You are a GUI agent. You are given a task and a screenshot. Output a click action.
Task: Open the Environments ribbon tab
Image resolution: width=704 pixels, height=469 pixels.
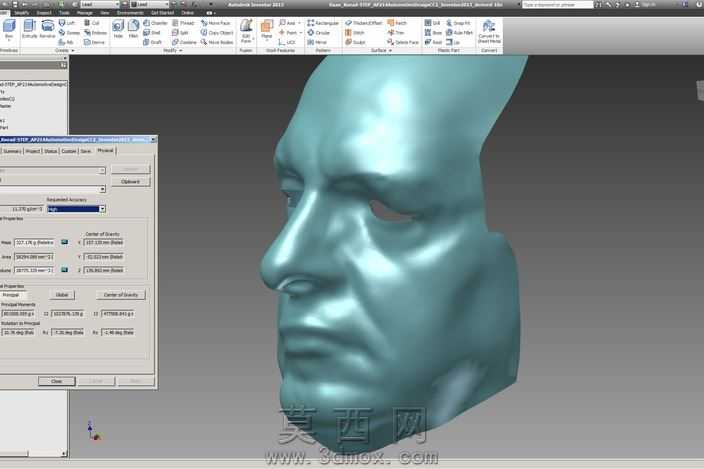point(130,13)
